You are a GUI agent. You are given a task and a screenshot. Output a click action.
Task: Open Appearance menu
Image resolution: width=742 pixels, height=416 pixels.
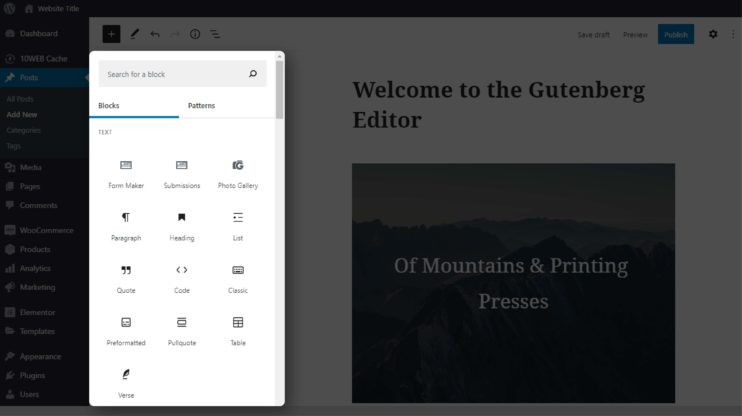click(x=44, y=356)
